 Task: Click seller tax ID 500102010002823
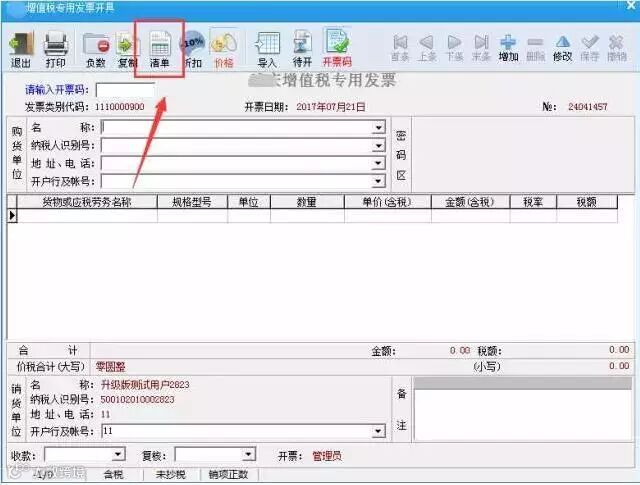pos(137,399)
